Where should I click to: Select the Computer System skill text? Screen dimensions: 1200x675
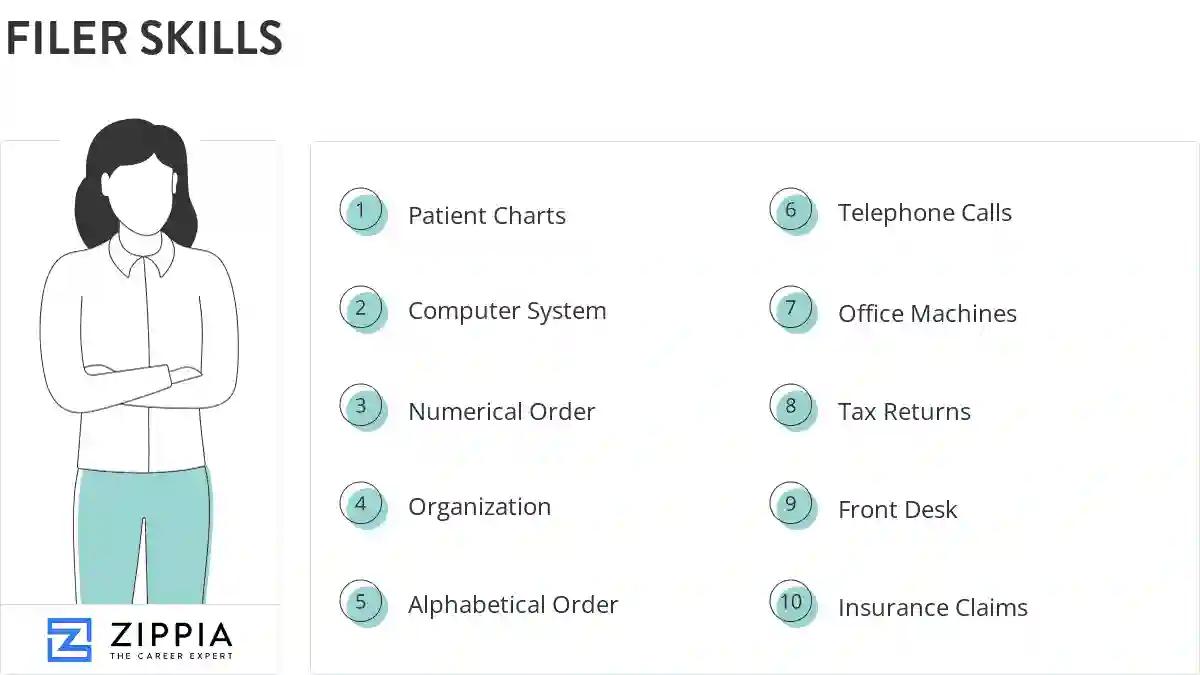coord(507,311)
